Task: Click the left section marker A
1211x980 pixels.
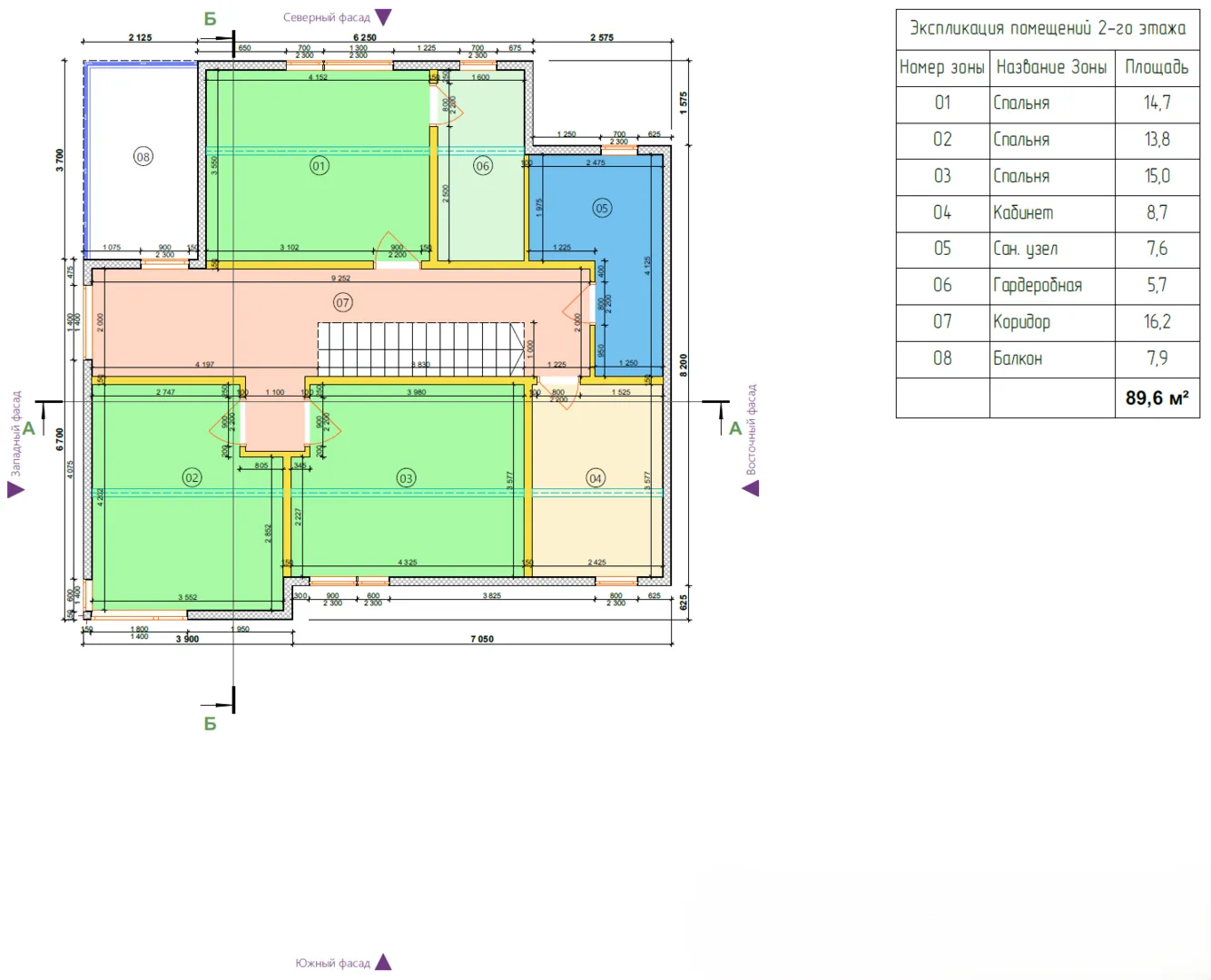Action: [29, 428]
